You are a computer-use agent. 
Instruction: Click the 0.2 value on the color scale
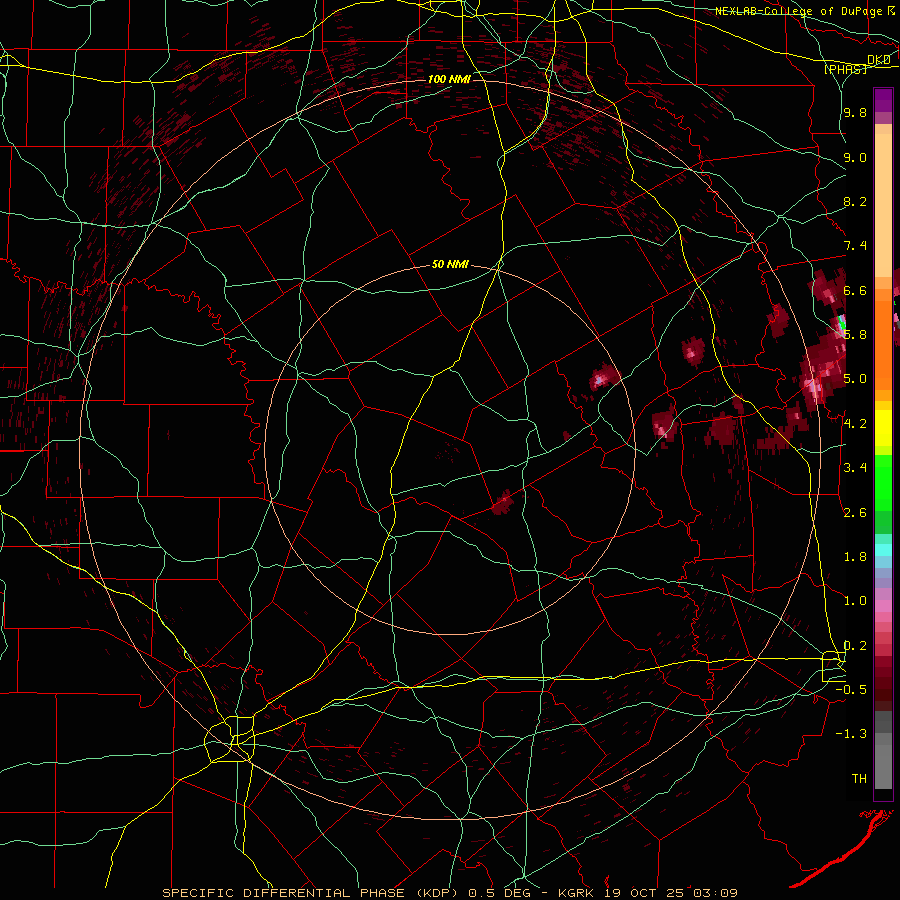point(855,646)
